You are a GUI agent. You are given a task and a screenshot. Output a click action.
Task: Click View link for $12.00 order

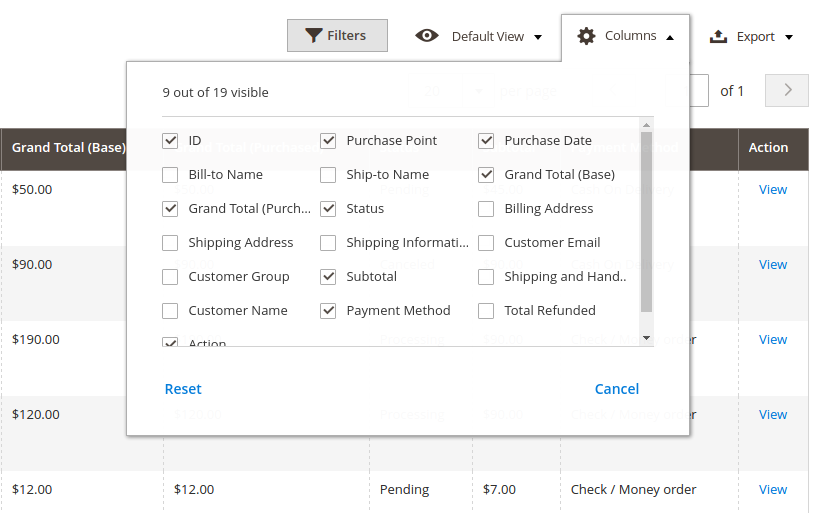(773, 490)
